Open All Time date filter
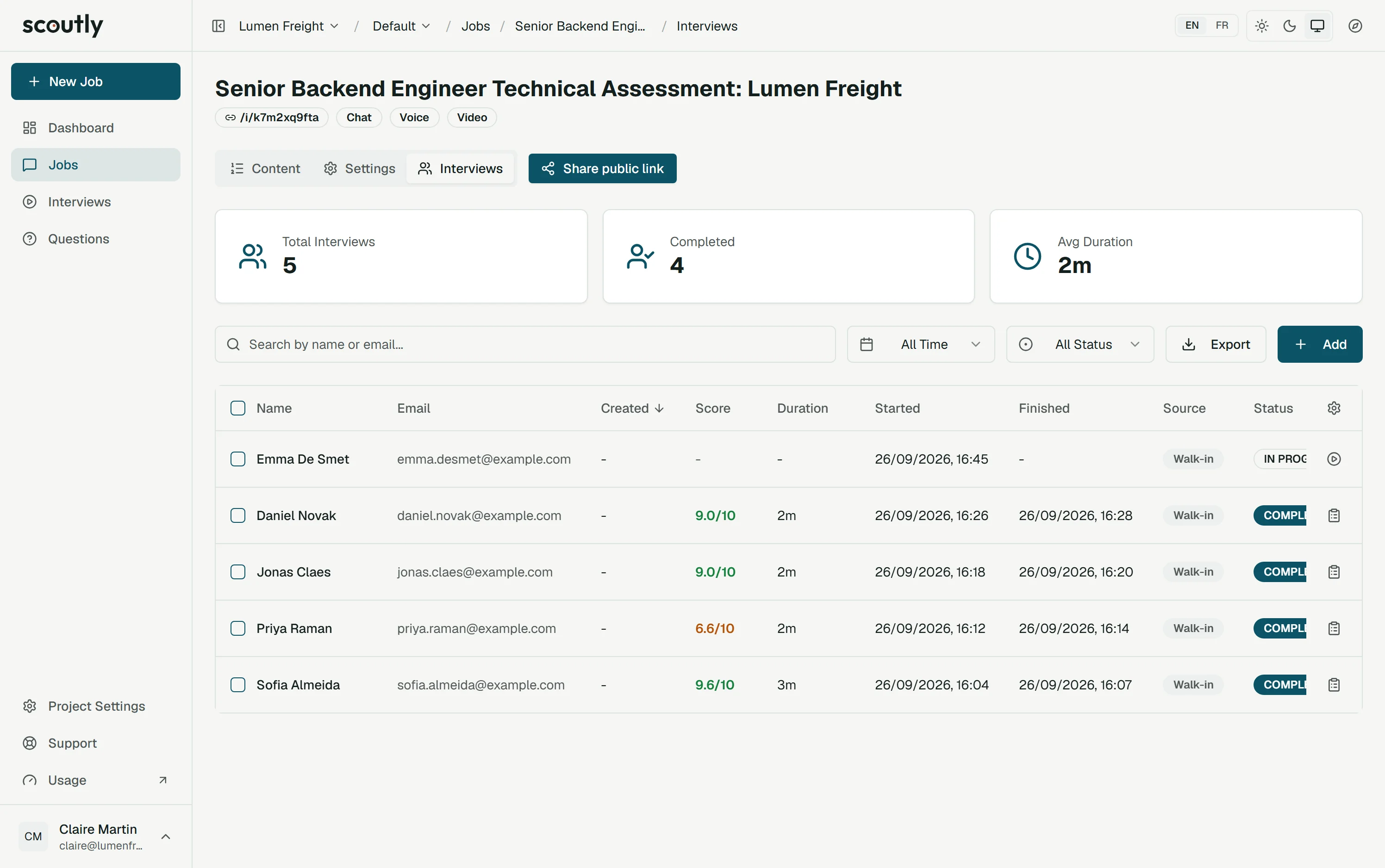This screenshot has height=868, width=1385. coord(920,344)
